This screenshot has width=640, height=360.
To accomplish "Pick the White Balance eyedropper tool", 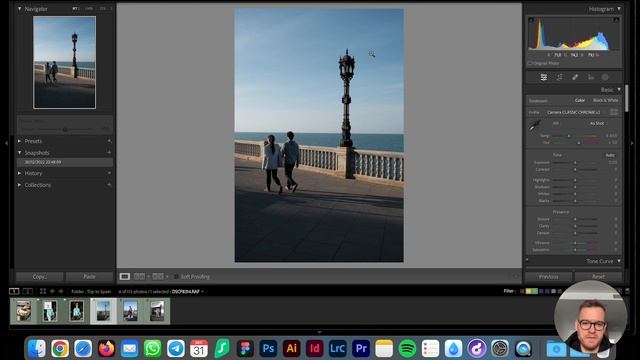I will (x=534, y=125).
